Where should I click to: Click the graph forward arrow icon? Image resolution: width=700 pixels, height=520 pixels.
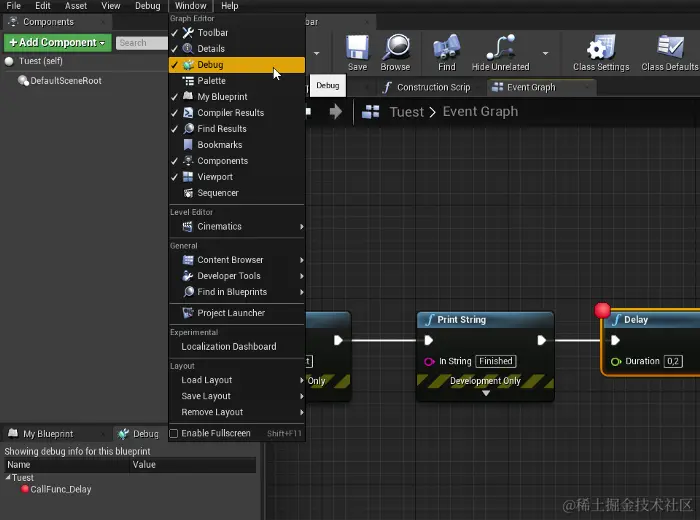click(336, 111)
